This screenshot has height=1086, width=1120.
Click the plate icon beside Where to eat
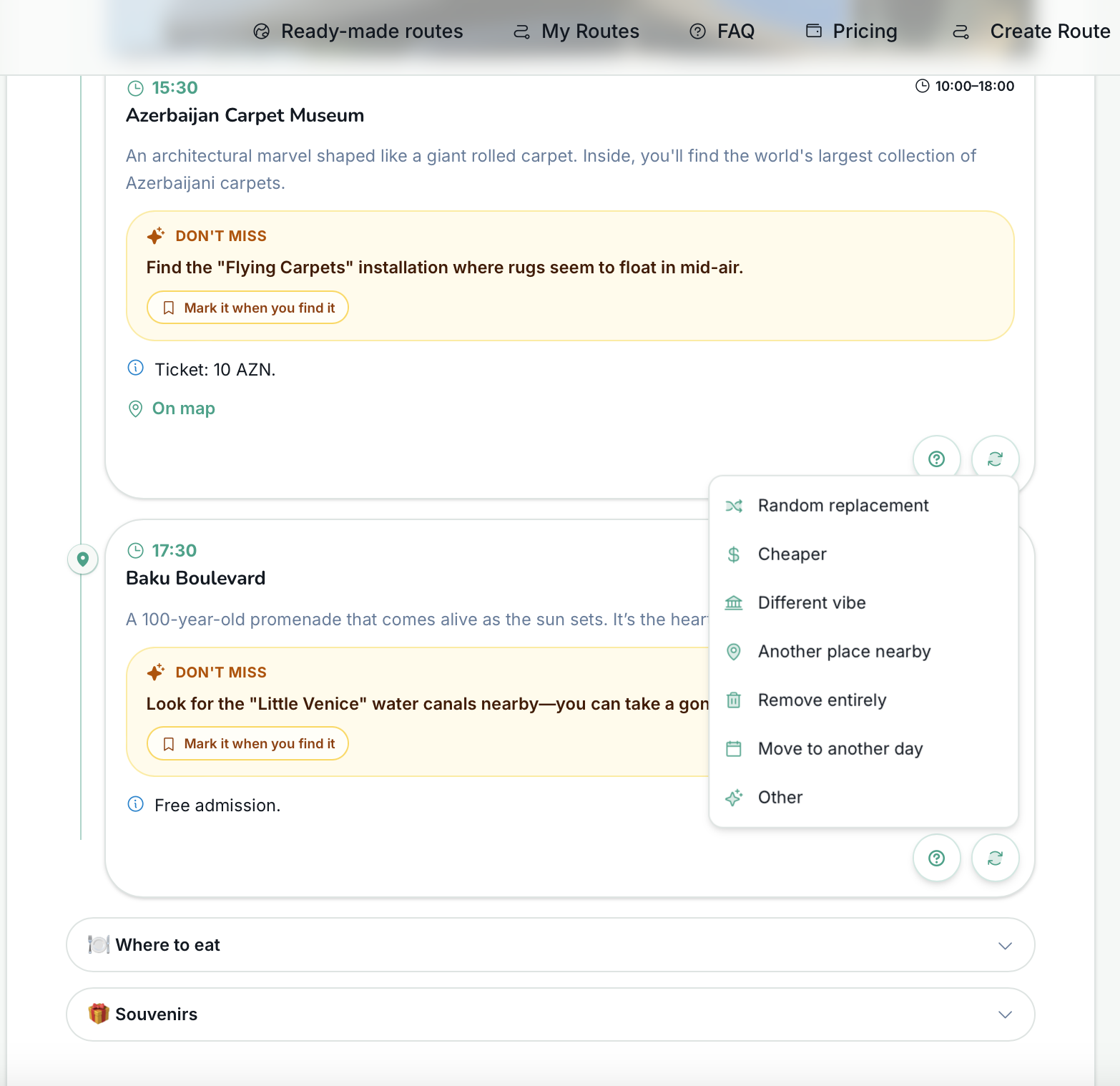point(99,944)
